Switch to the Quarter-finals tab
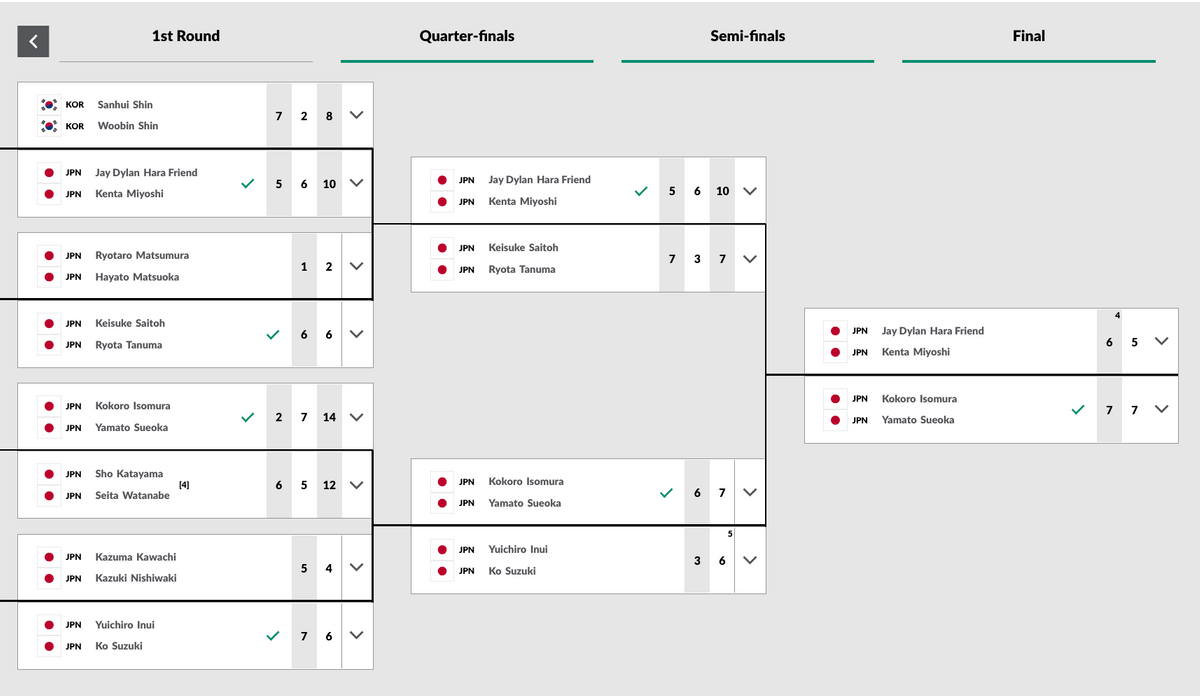 point(467,37)
